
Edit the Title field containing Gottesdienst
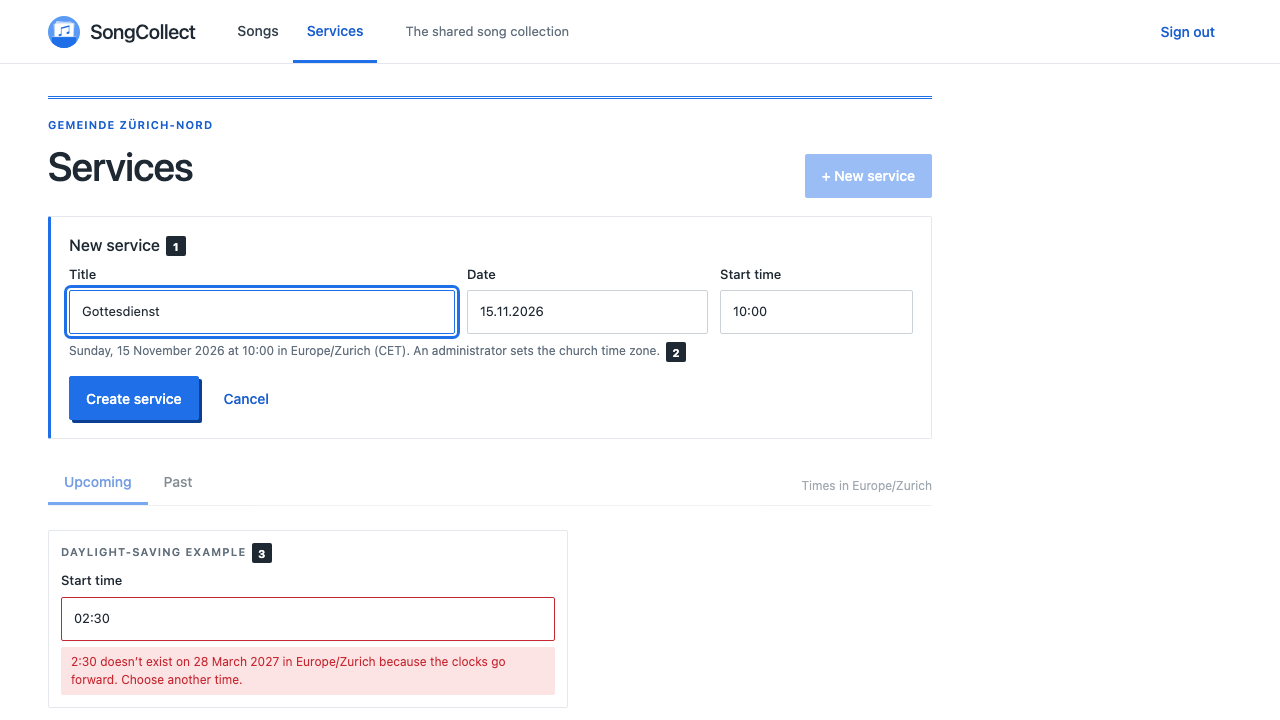pos(262,312)
